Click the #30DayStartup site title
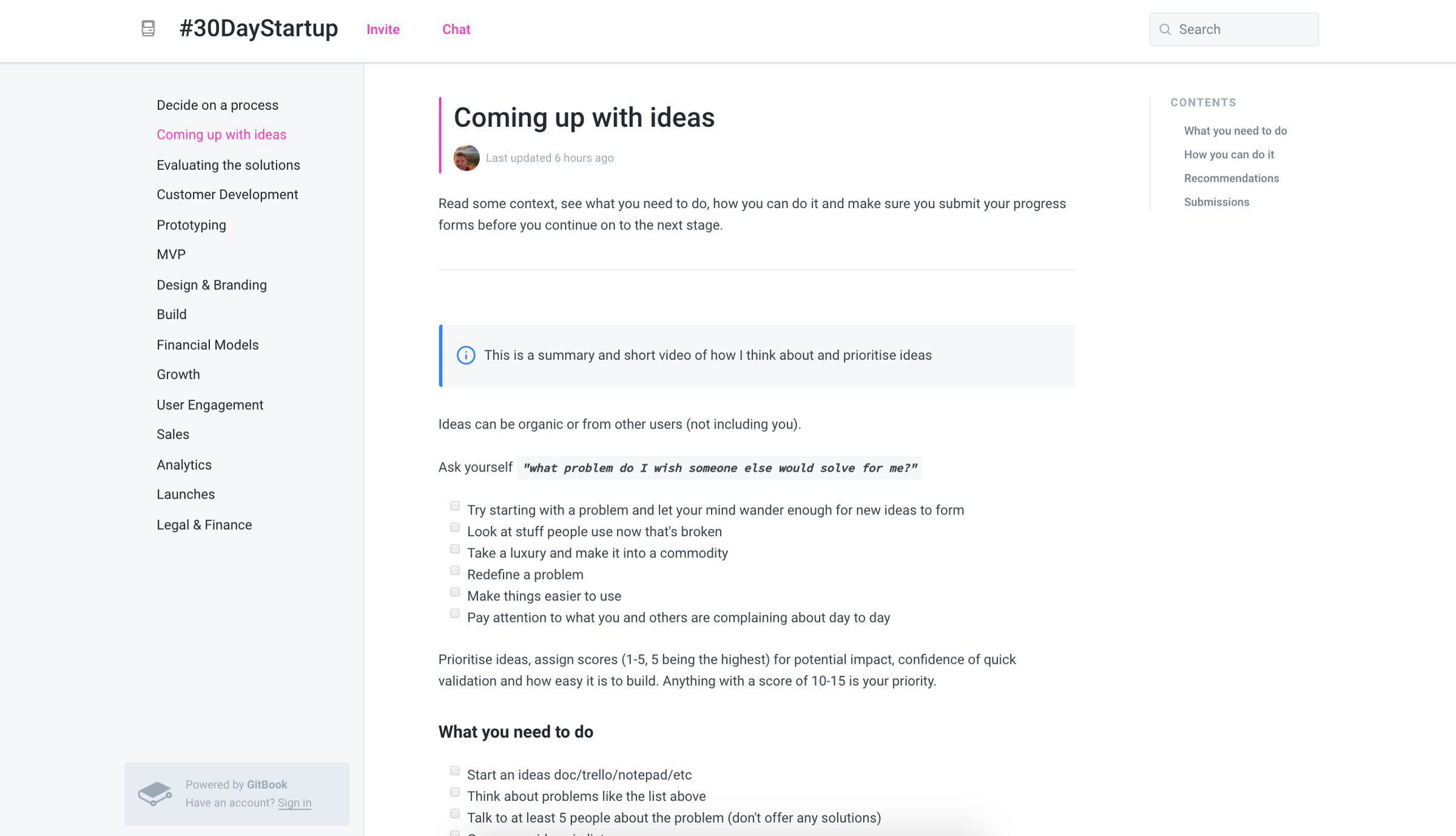 coord(258,29)
